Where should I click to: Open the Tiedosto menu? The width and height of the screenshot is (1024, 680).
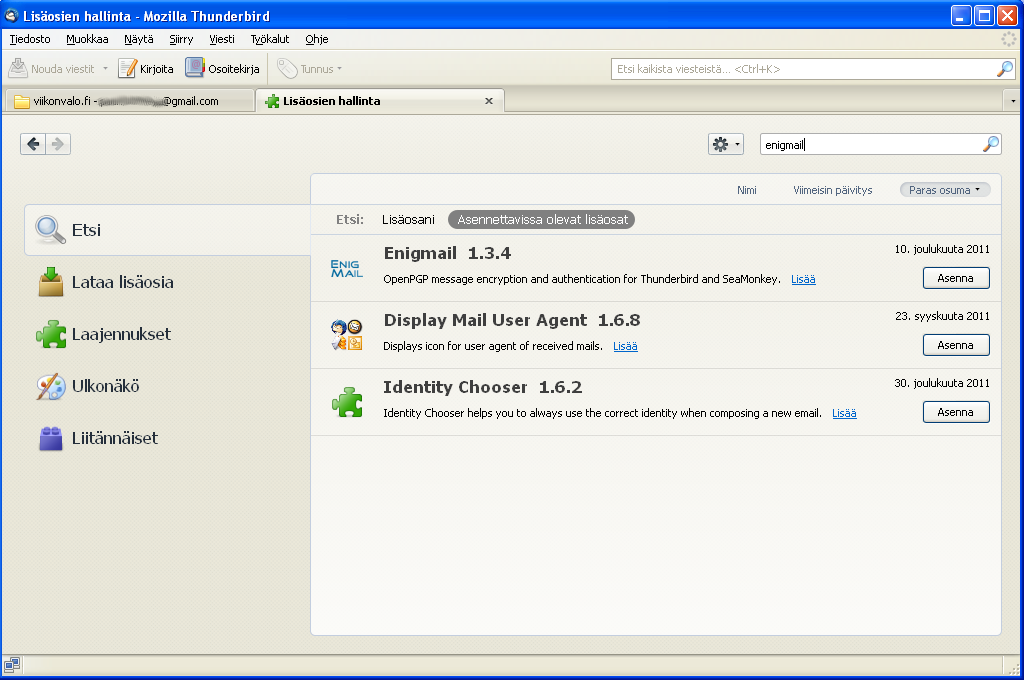pos(30,39)
